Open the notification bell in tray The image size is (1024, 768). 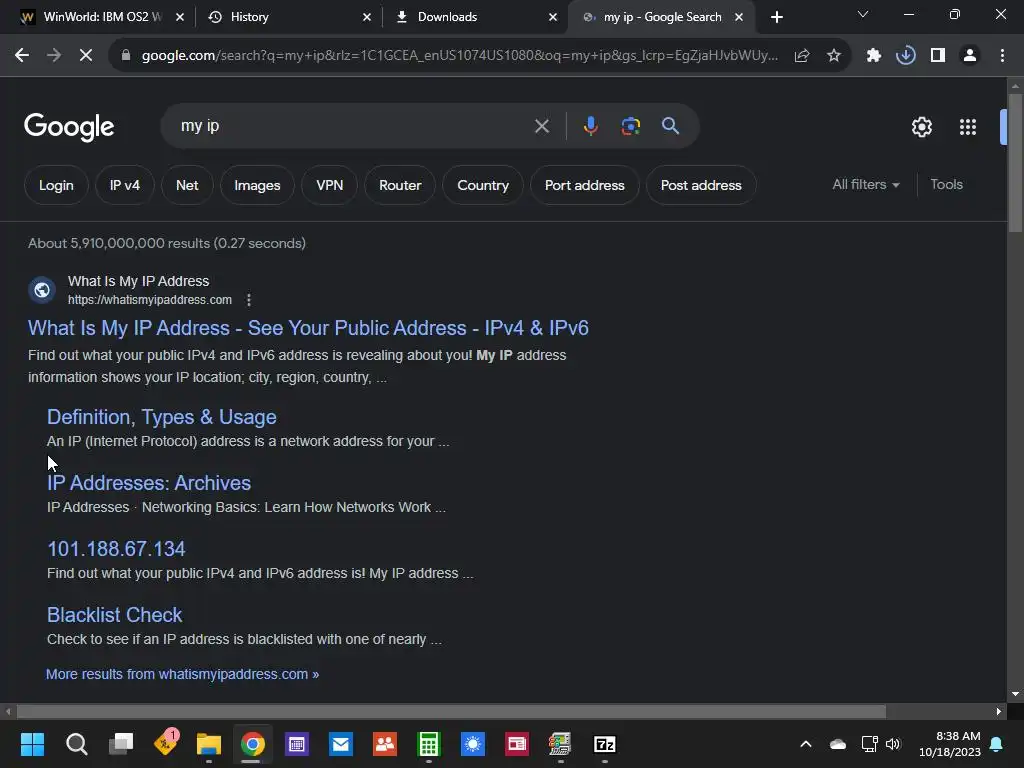[x=997, y=744]
